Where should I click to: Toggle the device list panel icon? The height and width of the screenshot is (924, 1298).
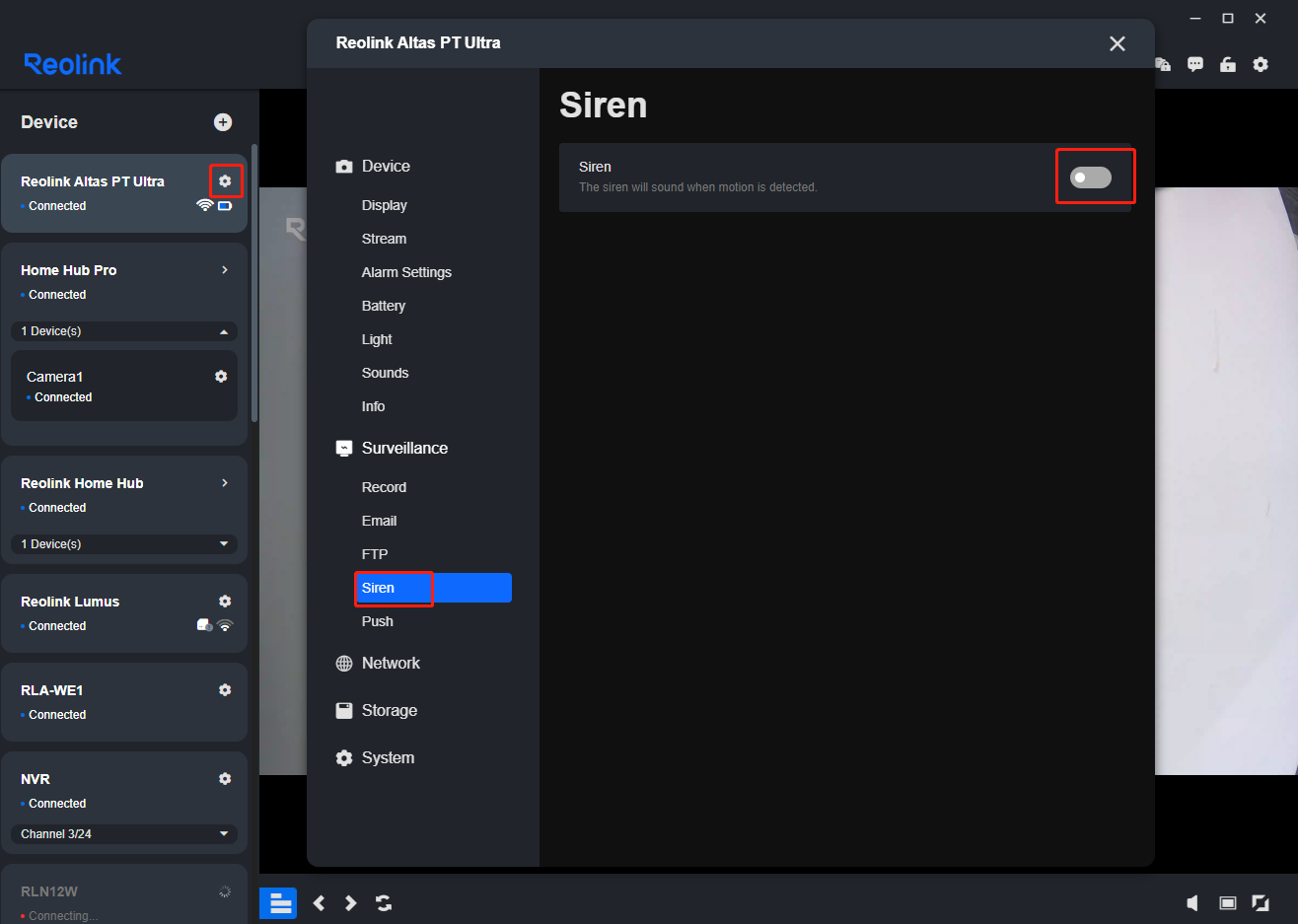[278, 903]
